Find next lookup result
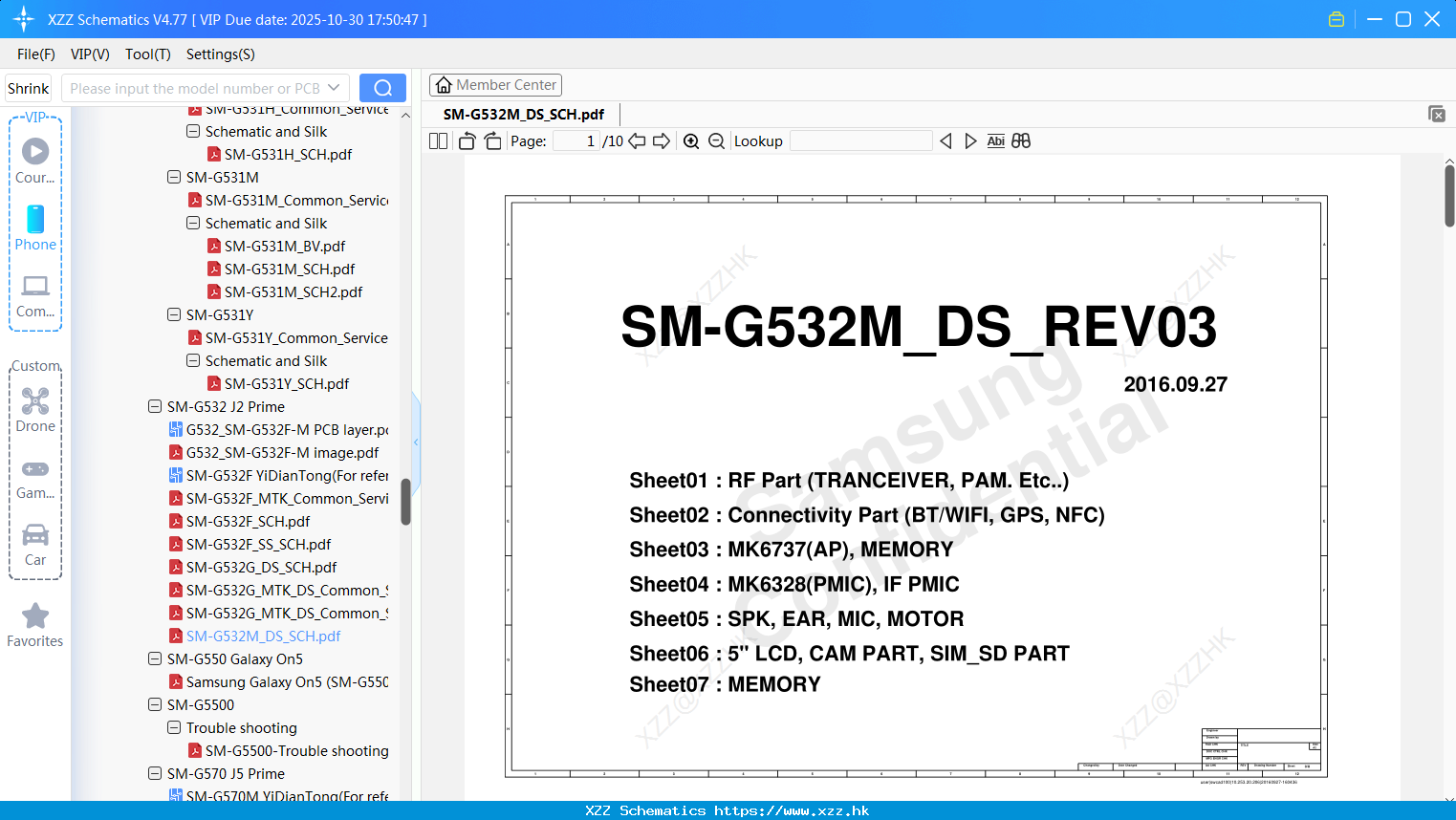This screenshot has width=1456, height=820. 970,140
